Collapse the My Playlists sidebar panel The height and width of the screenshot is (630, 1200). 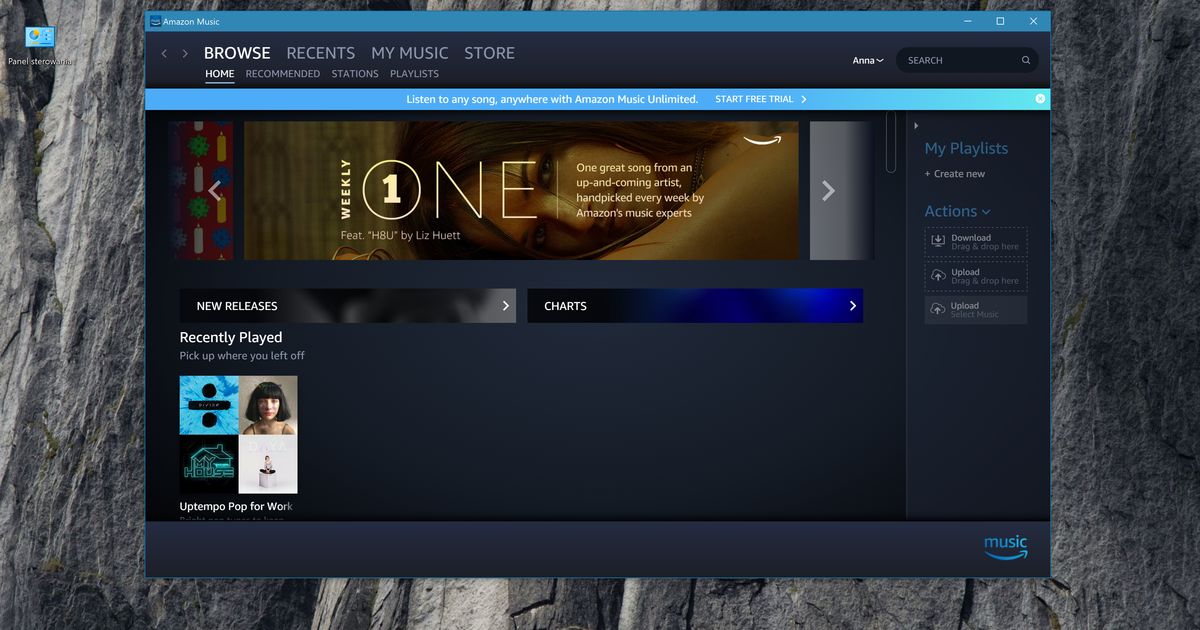tap(916, 125)
